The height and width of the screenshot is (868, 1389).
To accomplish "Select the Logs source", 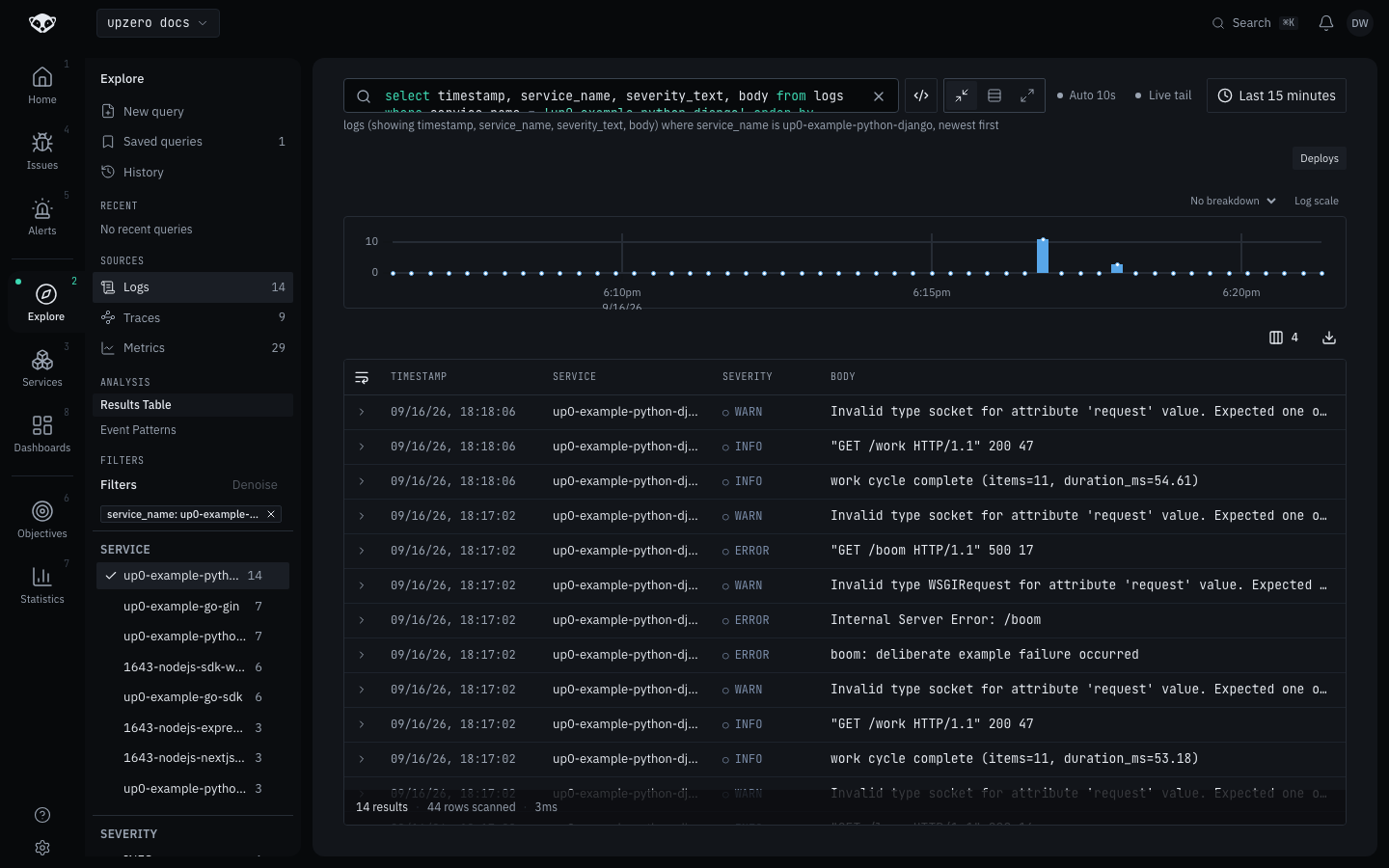I will pos(193,287).
